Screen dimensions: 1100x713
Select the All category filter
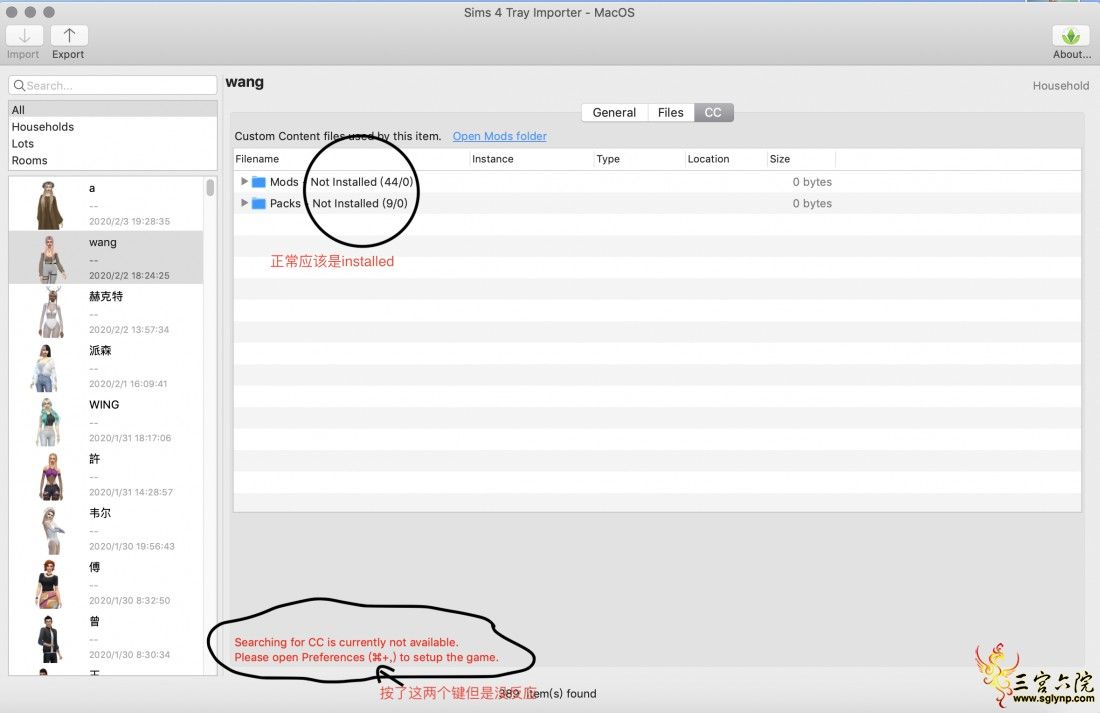coord(113,110)
